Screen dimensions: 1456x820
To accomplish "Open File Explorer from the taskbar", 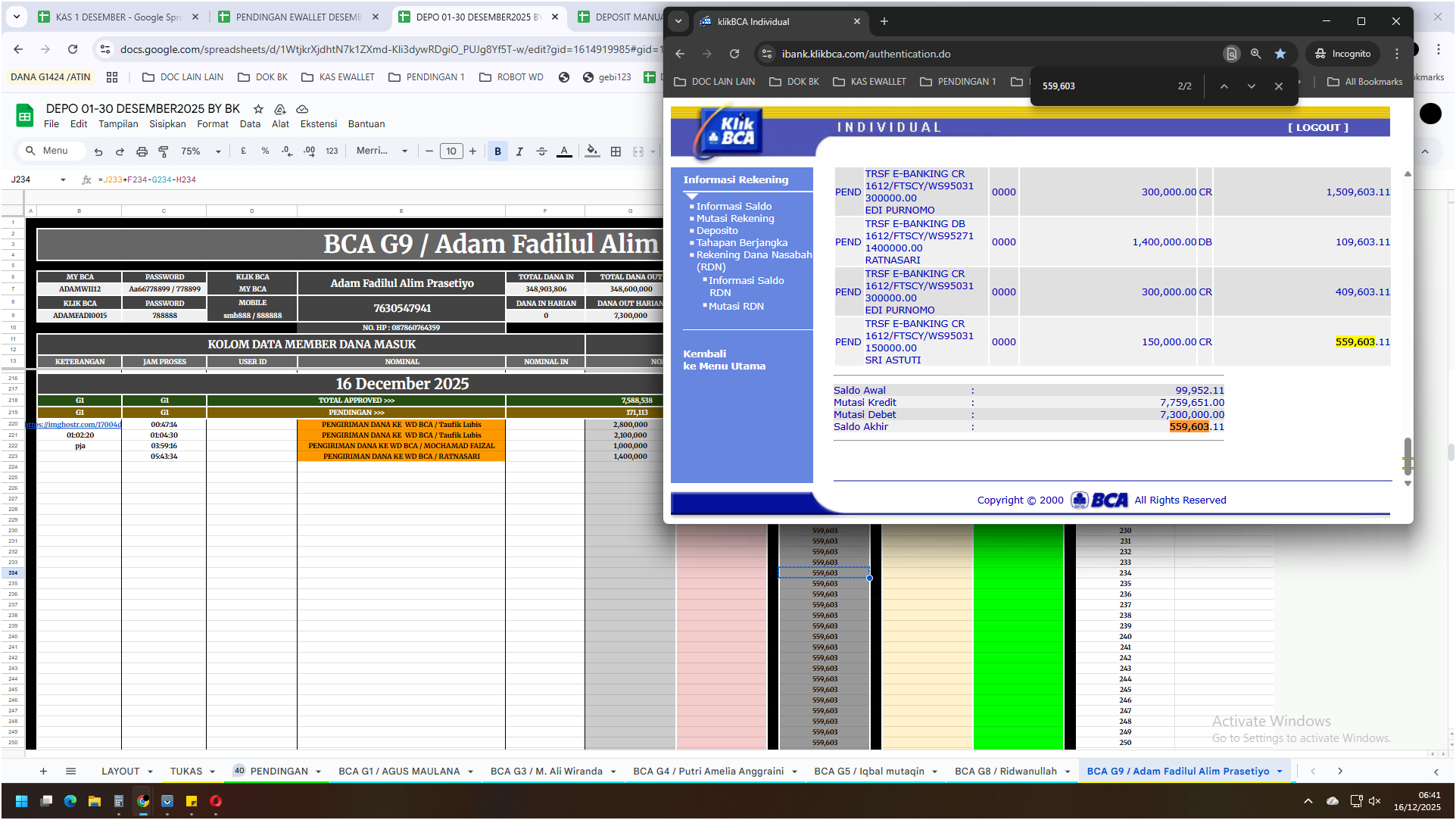I will pos(95,801).
